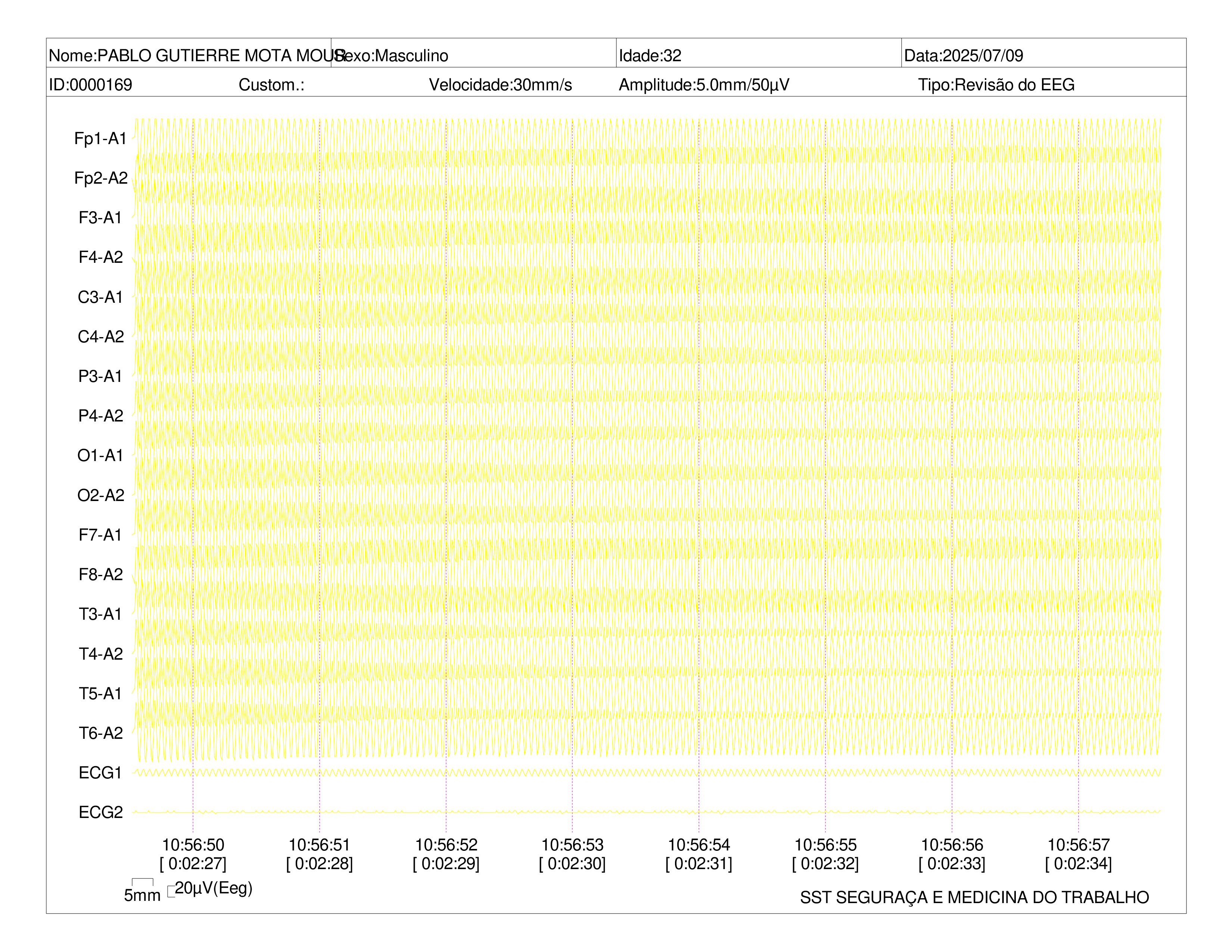Click the 5mm scale bracket
This screenshot has height=952, width=1232.
142,883
